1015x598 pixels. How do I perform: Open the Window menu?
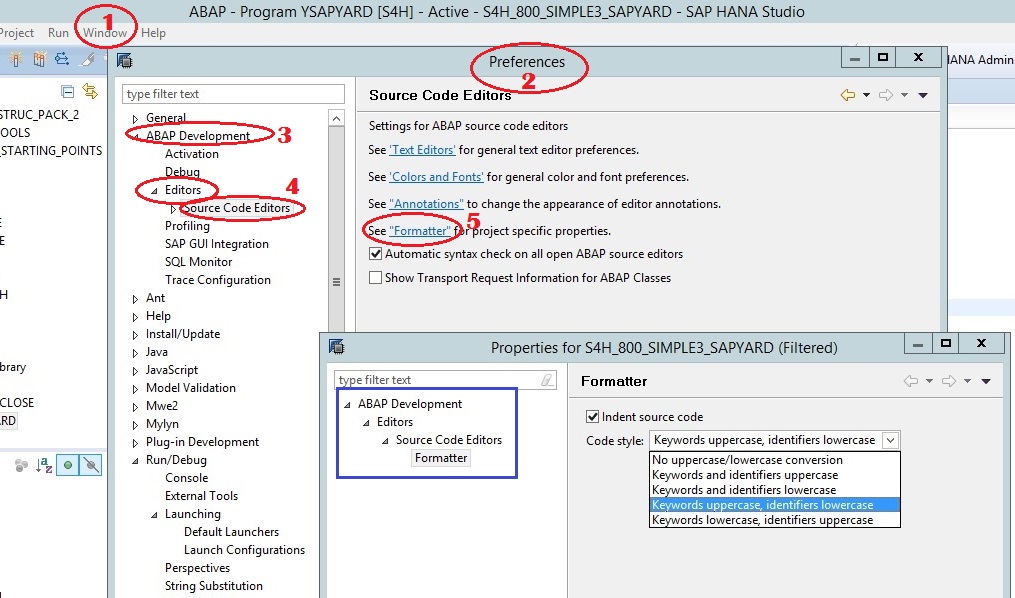(105, 32)
